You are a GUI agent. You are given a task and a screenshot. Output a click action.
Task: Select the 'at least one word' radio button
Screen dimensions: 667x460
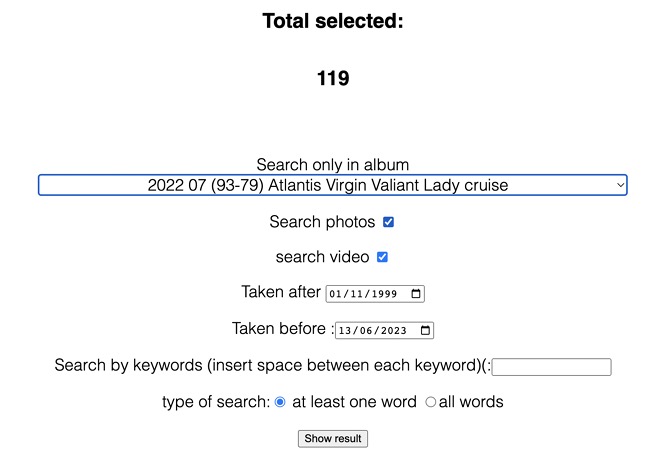click(280, 402)
